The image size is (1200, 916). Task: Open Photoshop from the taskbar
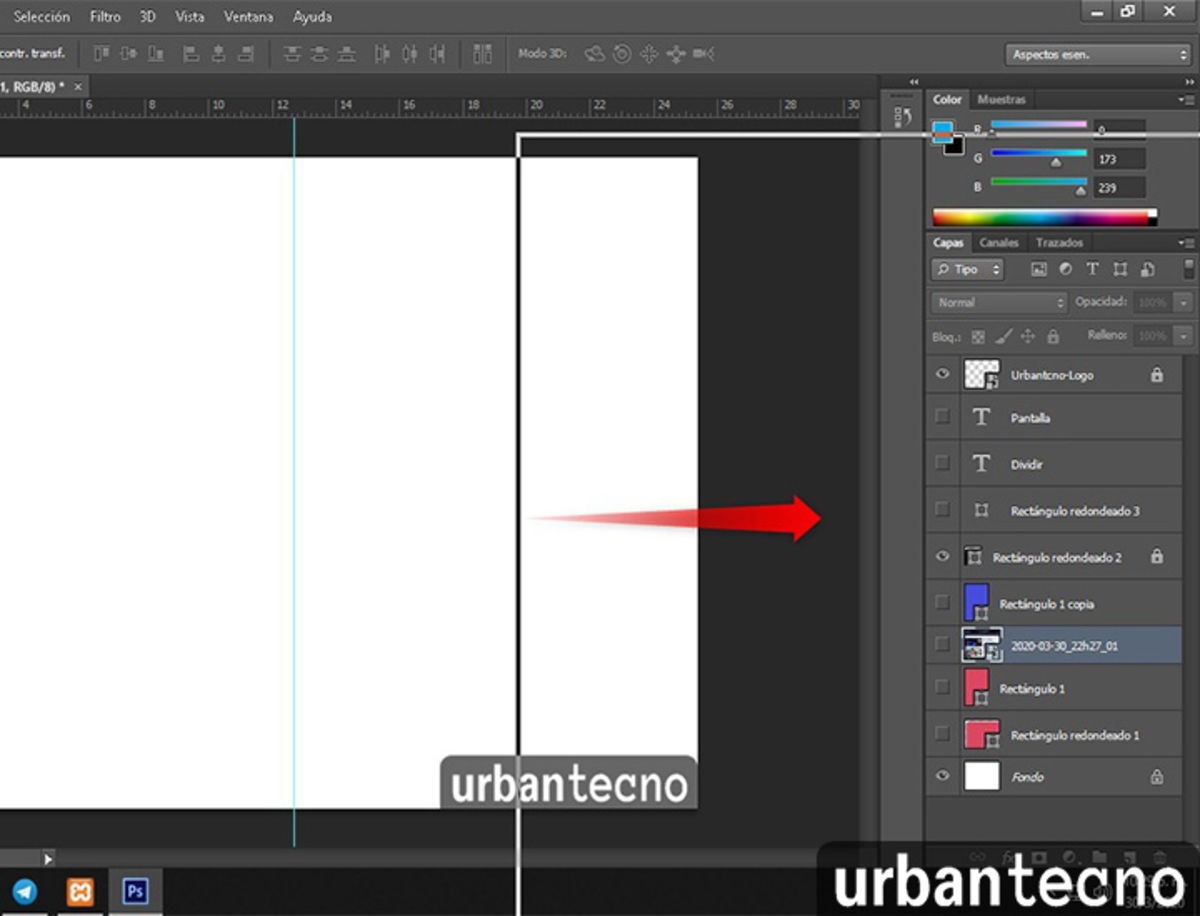[135, 890]
